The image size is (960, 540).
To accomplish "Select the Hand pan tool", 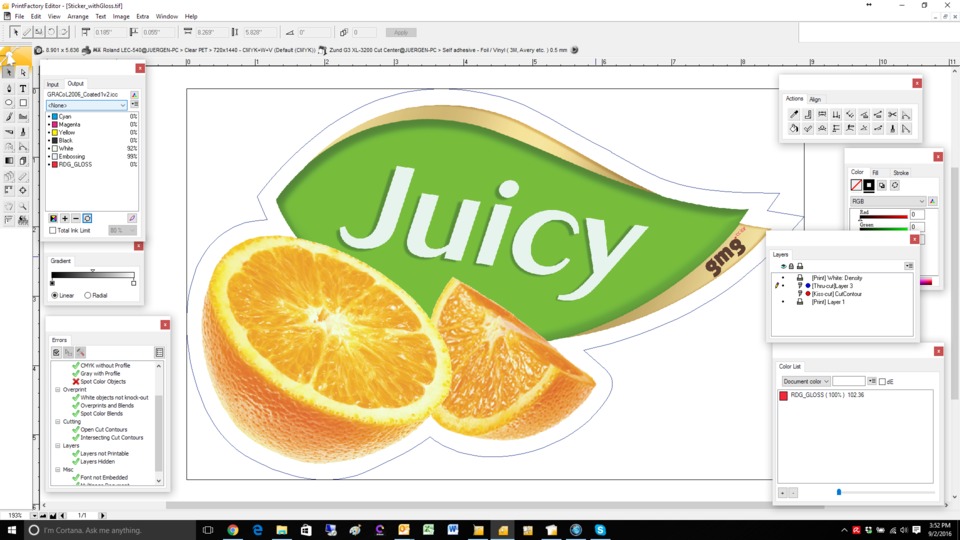I will click(x=9, y=206).
